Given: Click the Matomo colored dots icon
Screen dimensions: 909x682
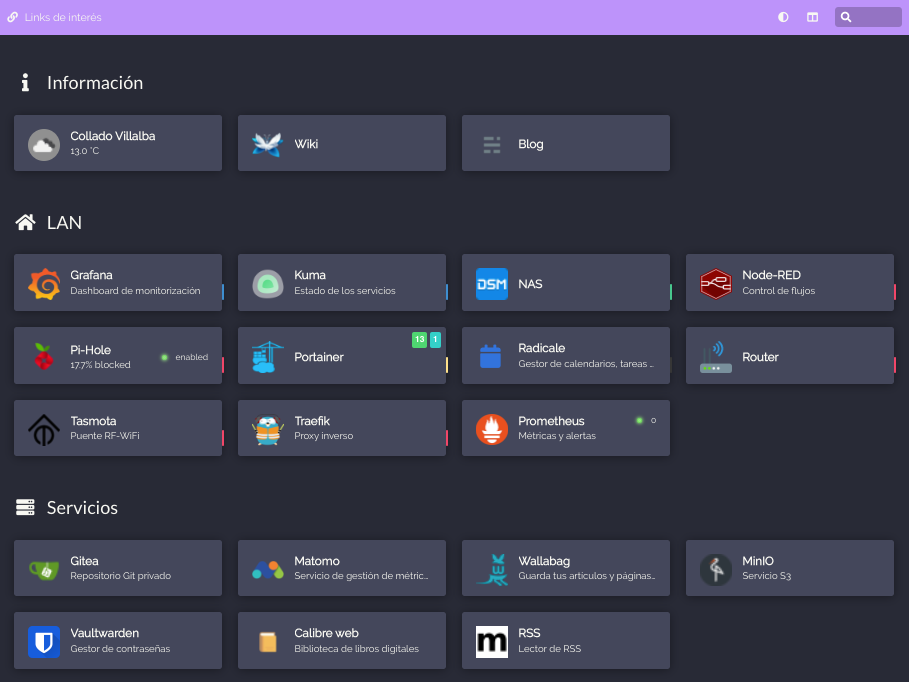Looking at the screenshot, I should pyautogui.click(x=268, y=568).
